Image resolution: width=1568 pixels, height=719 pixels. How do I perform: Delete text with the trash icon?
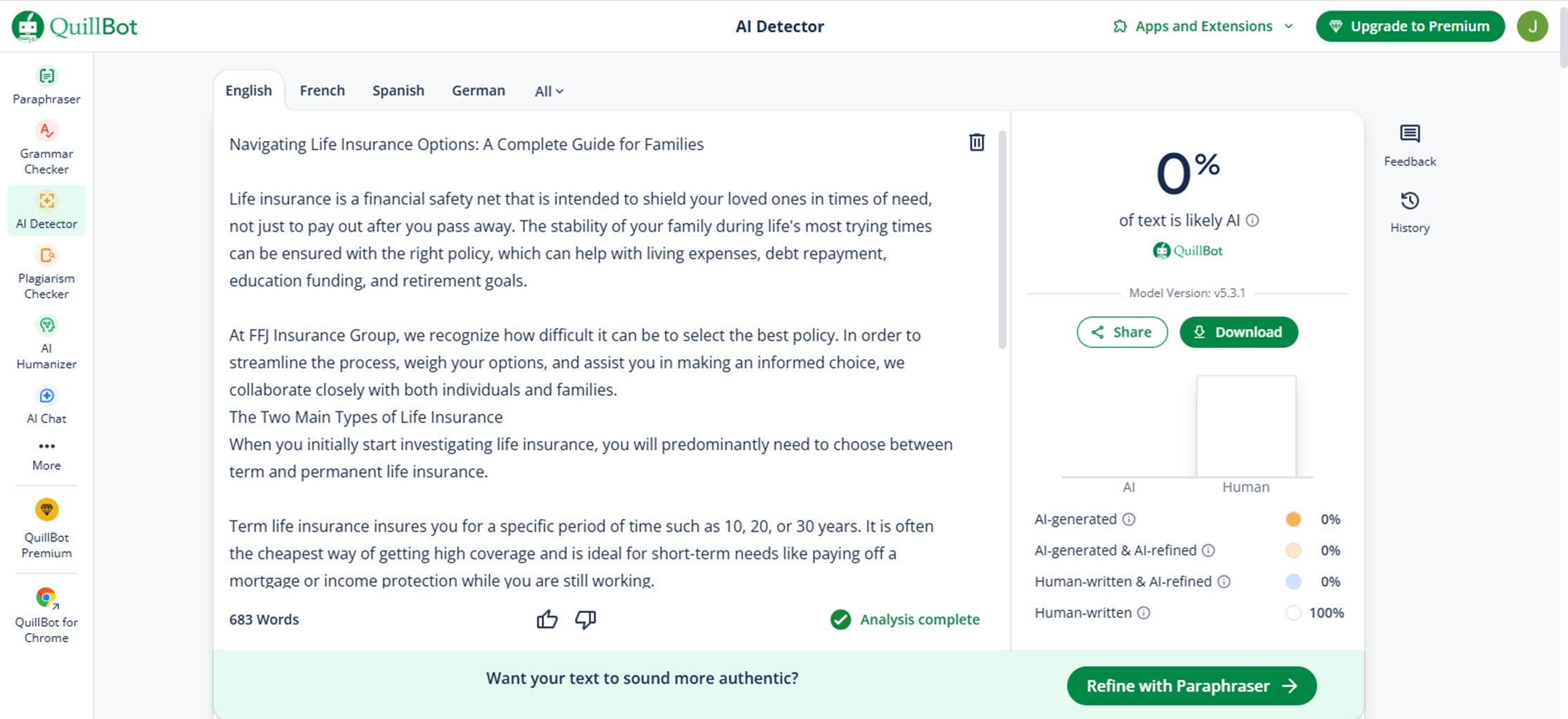[x=977, y=142]
